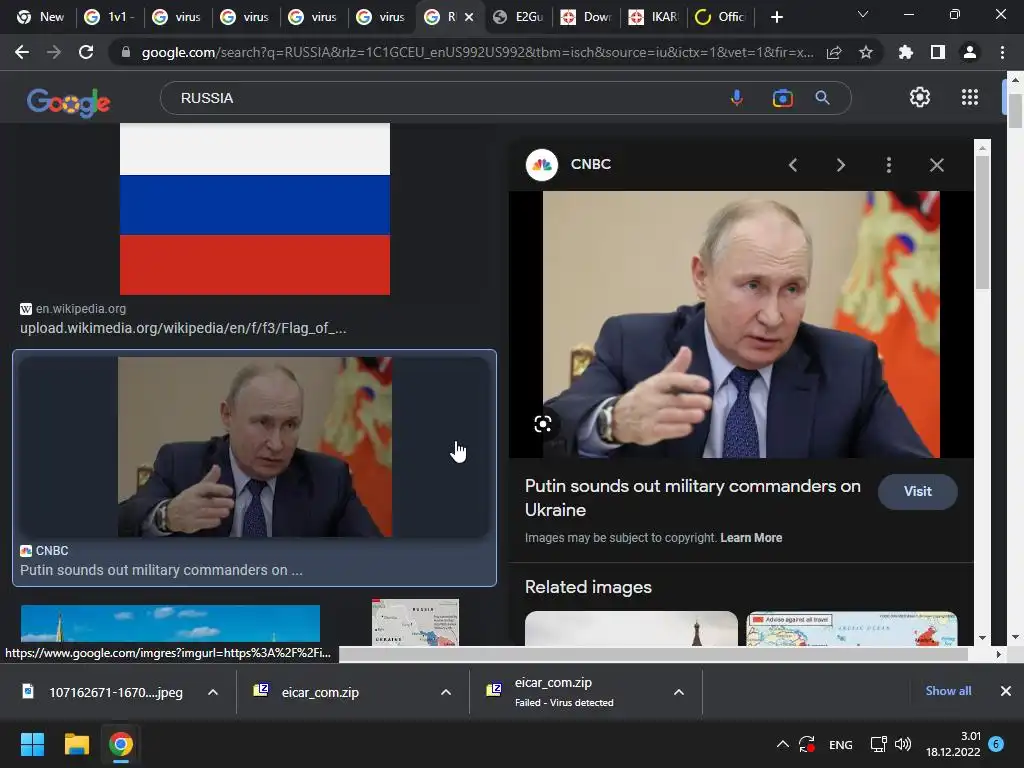The height and width of the screenshot is (768, 1024).
Task: Show next image in preview panel
Action: click(840, 165)
